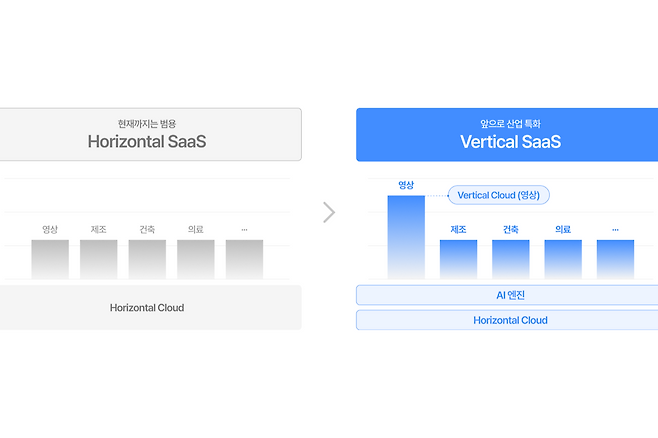
Task: Click the "앞으로 산업 특화" subtitle text
Action: [510, 122]
